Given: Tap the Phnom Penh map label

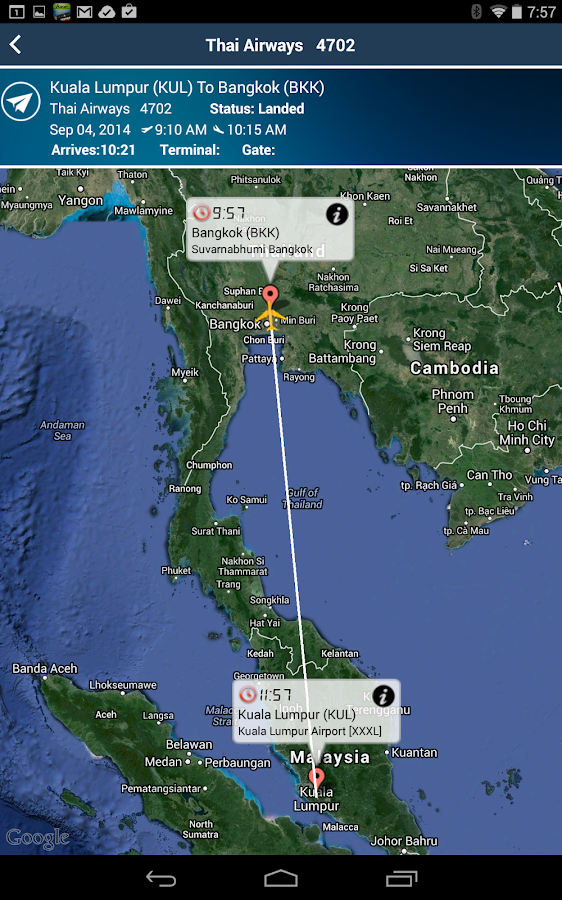Looking at the screenshot, I should [x=453, y=401].
